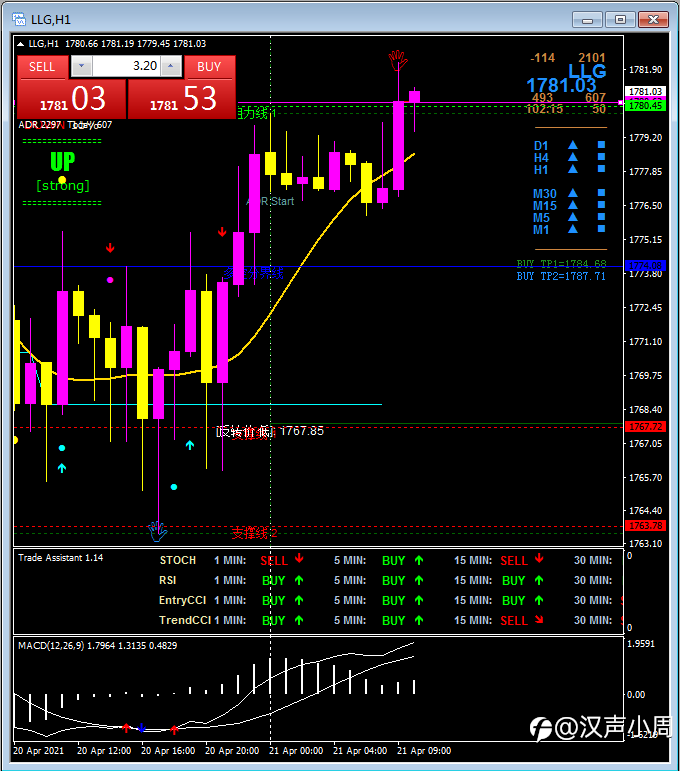Image resolution: width=680 pixels, height=771 pixels.
Task: Collapse the one-click trading panel triangle
Action: 21,44
